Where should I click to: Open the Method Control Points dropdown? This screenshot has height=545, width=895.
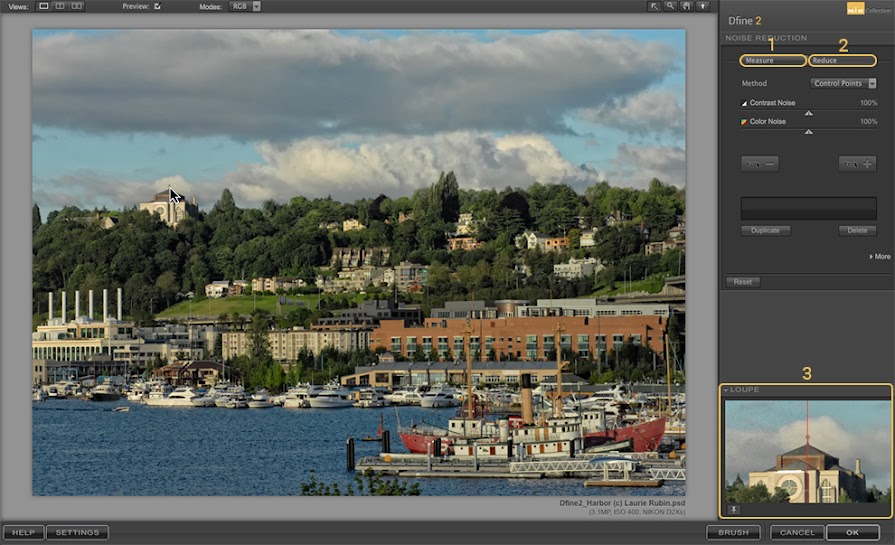[x=843, y=84]
